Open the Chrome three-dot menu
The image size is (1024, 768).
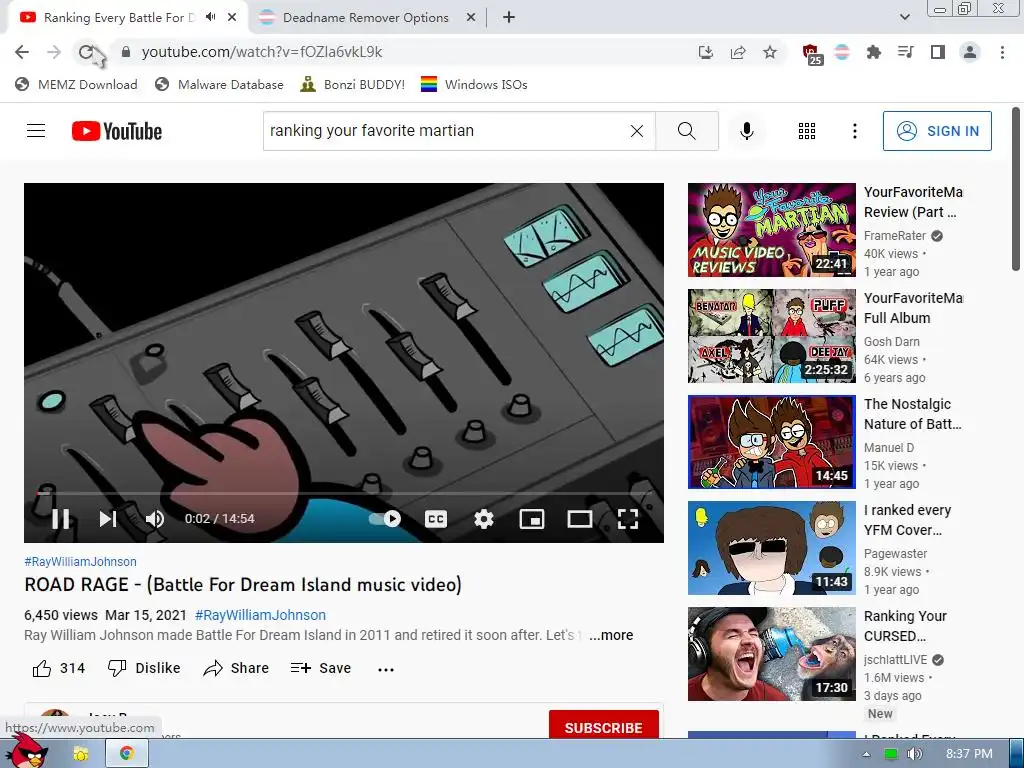pyautogui.click(x=1002, y=52)
